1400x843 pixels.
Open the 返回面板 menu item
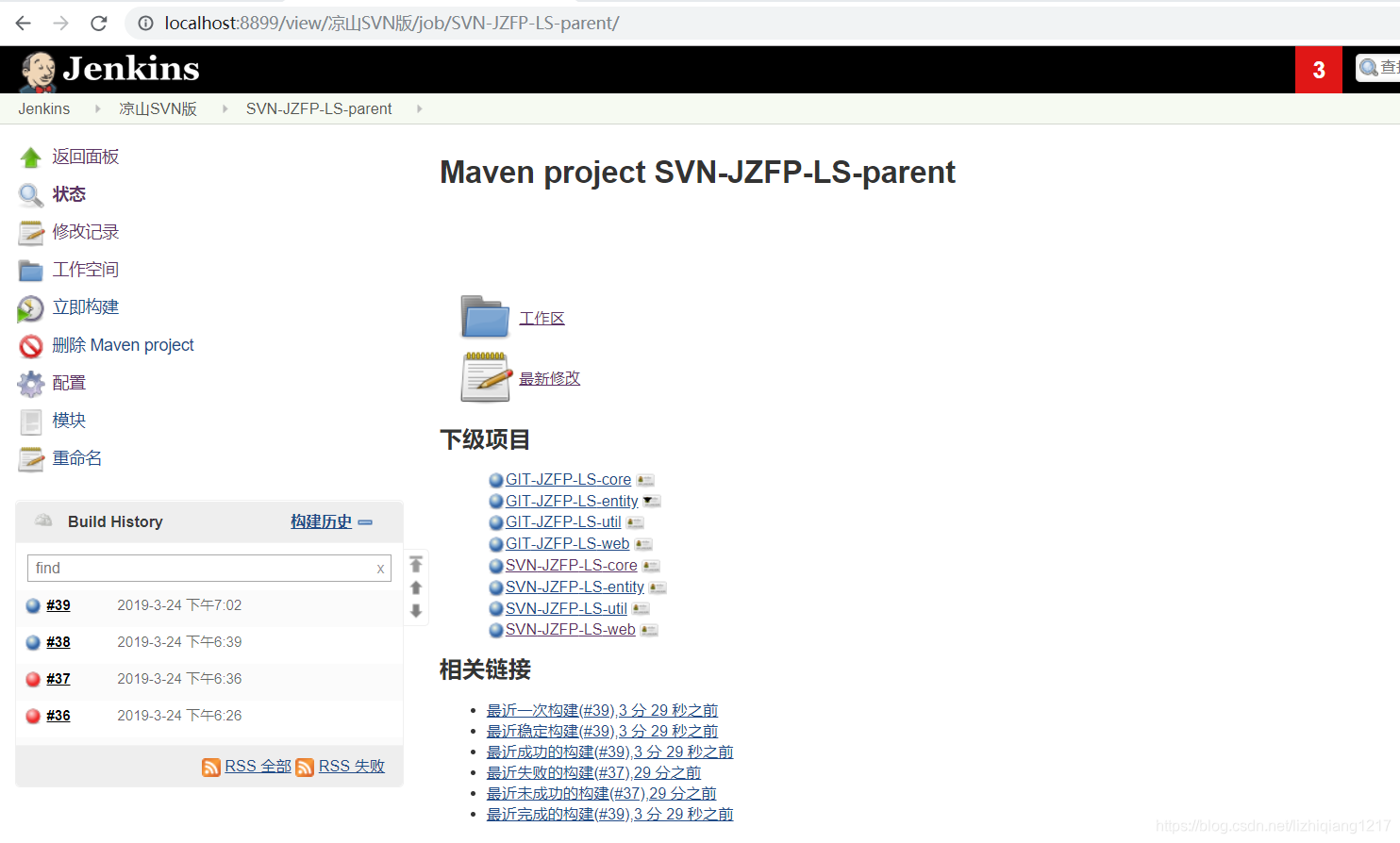86,157
